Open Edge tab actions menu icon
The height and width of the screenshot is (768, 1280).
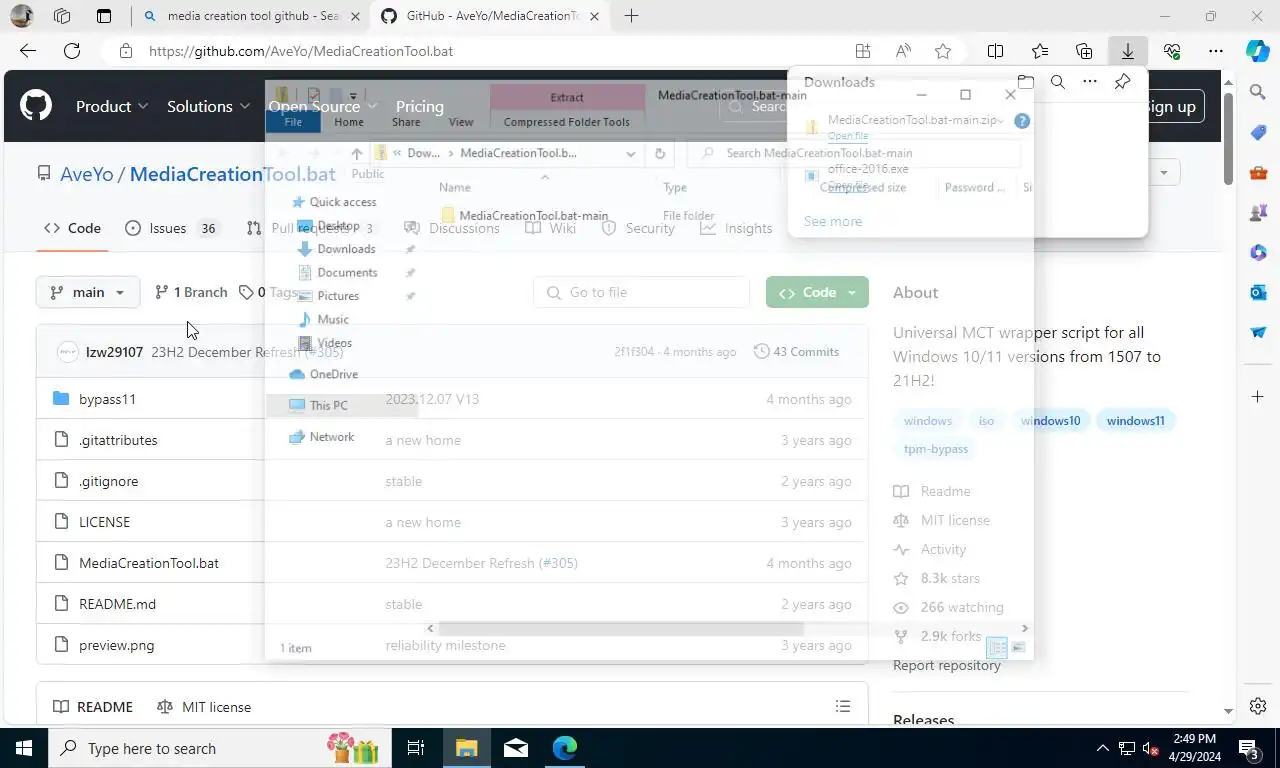pos(104,16)
